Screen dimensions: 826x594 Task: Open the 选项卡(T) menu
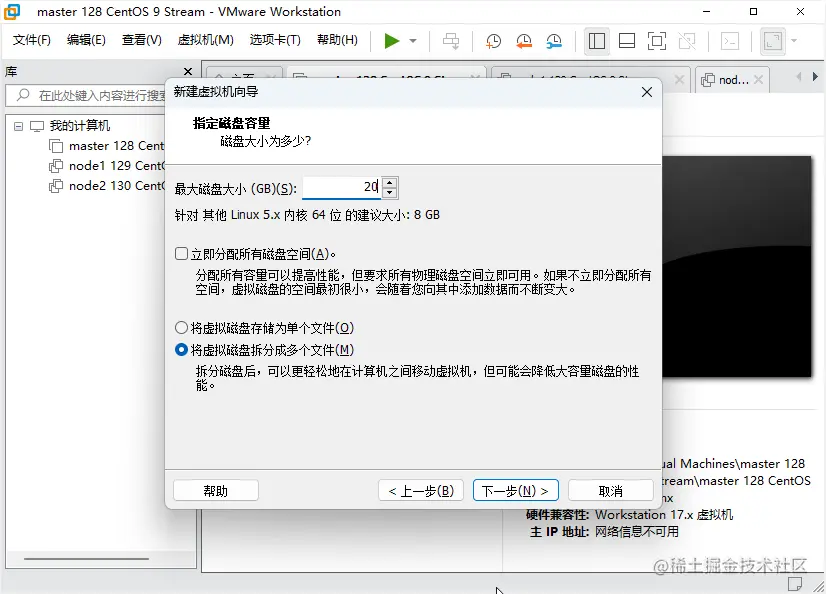pos(274,40)
